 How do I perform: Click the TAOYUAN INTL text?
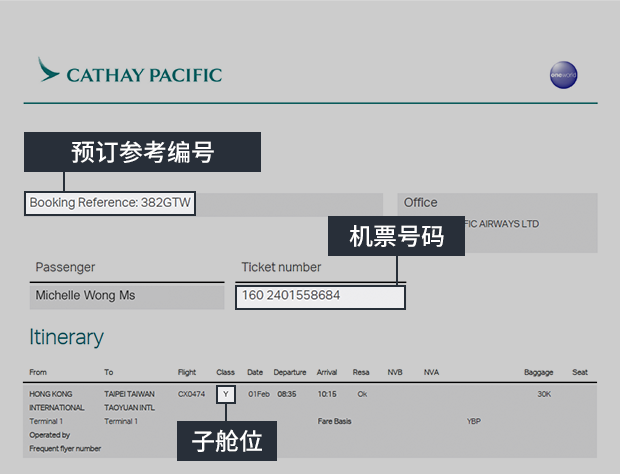[x=129, y=408]
